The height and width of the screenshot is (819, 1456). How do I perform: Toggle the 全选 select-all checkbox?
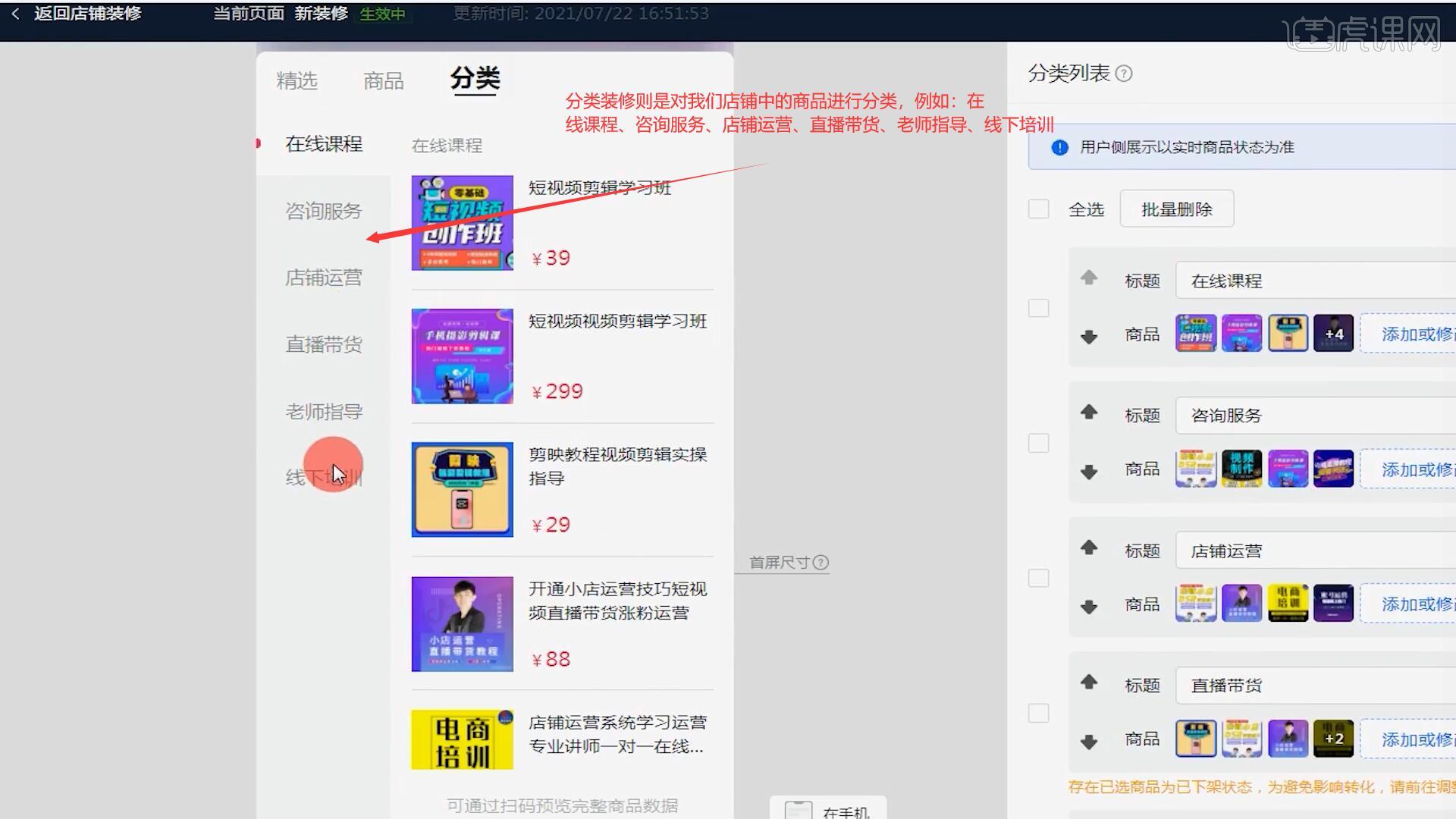1038,209
